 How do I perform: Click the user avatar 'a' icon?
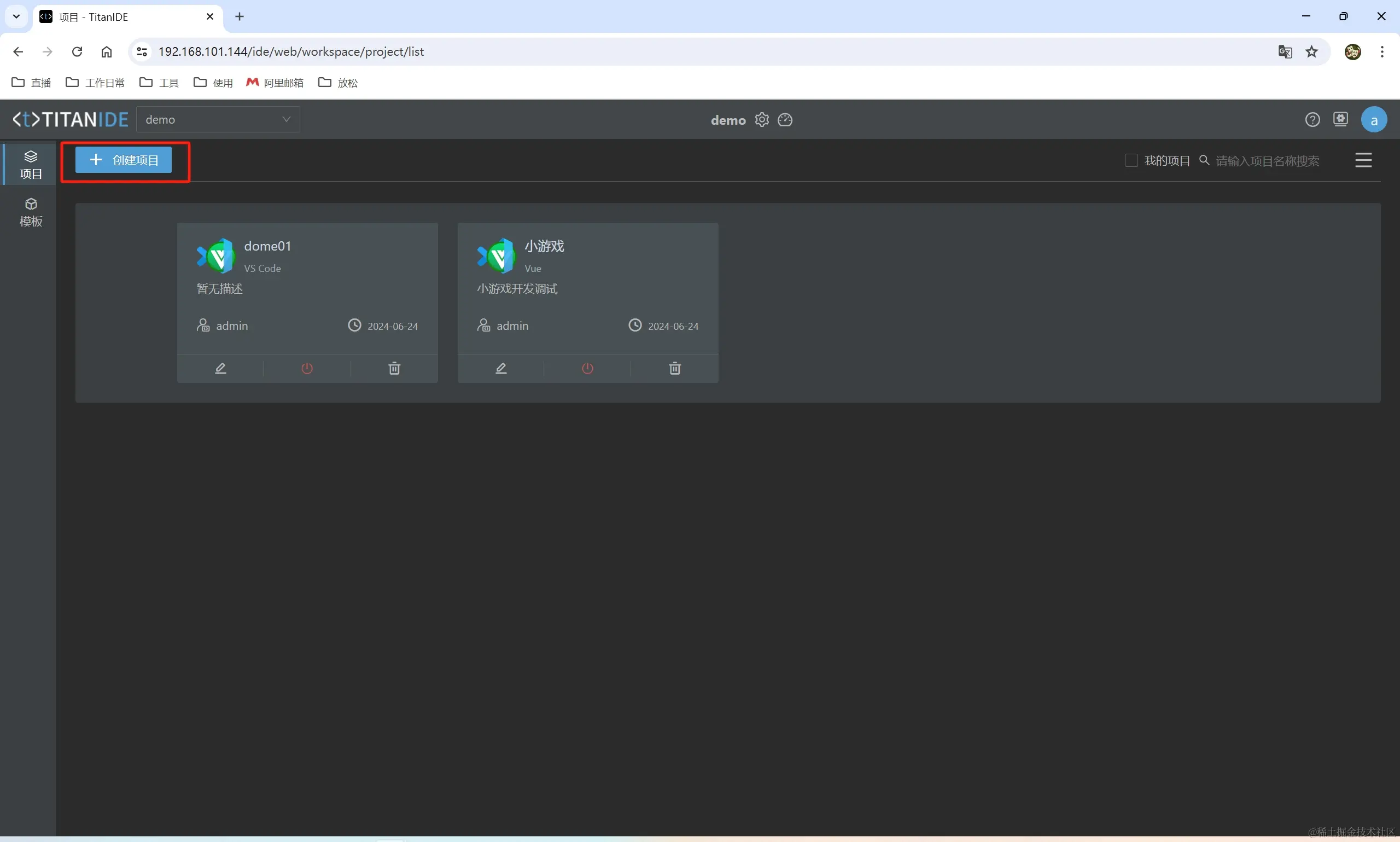(1373, 120)
